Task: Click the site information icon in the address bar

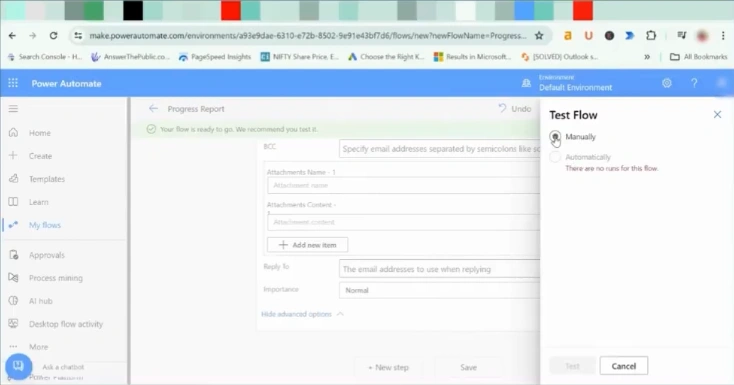Action: click(78, 36)
